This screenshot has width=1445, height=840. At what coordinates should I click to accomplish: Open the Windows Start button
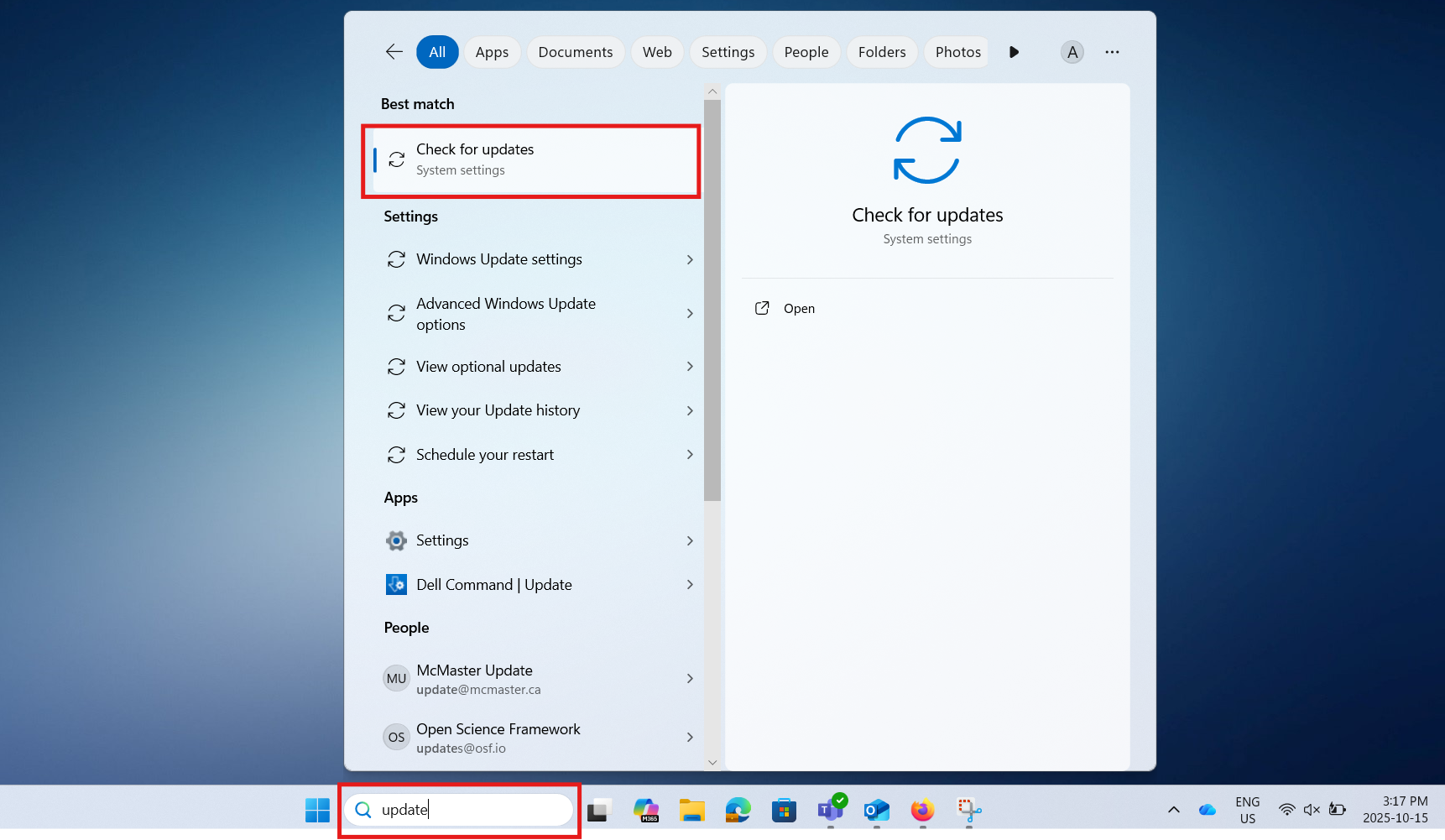(317, 810)
